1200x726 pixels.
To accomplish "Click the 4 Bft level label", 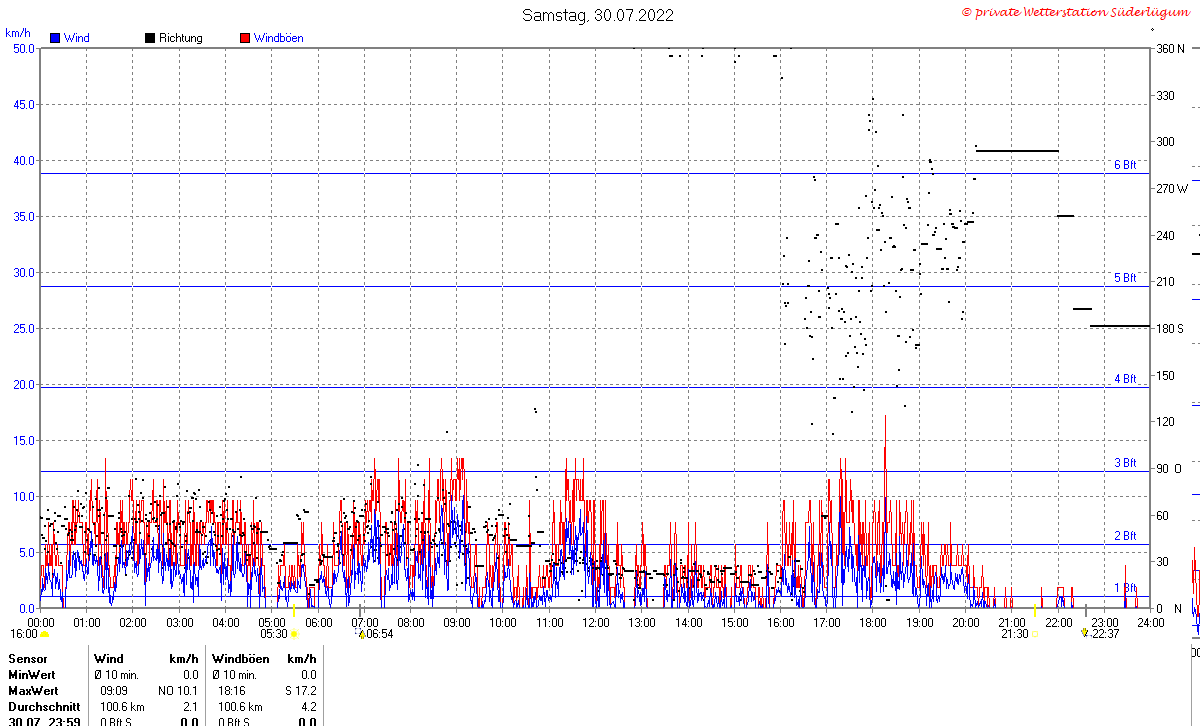I will tap(1126, 379).
